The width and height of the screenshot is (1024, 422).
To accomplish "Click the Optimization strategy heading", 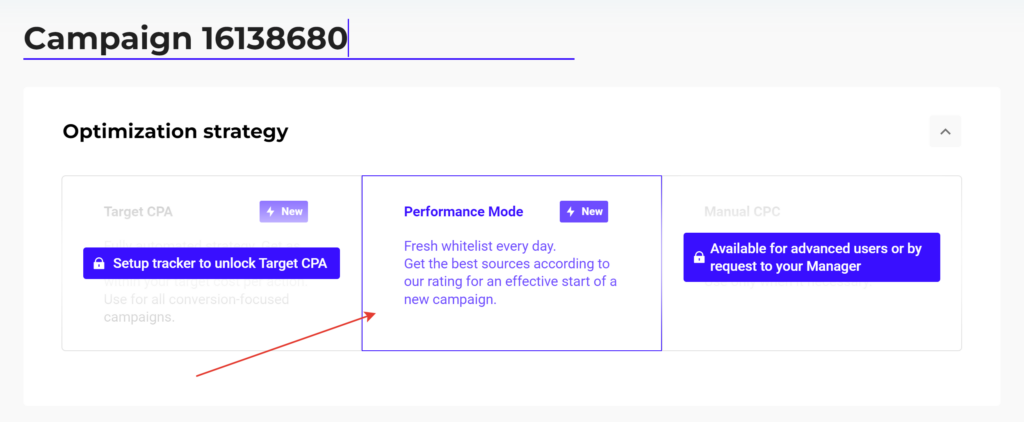I will tap(175, 132).
